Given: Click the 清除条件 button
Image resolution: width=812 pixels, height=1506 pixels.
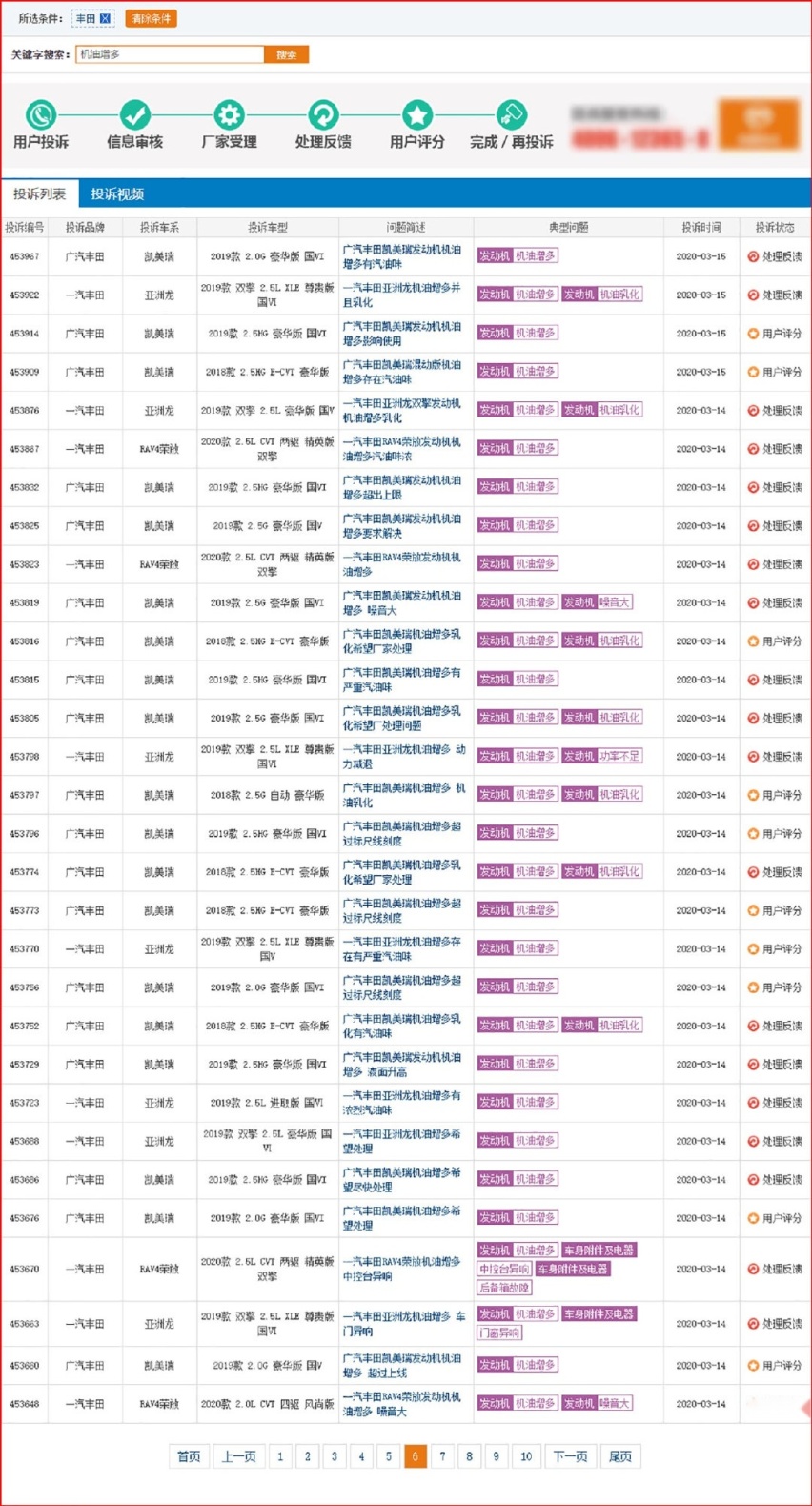Looking at the screenshot, I should [x=151, y=18].
